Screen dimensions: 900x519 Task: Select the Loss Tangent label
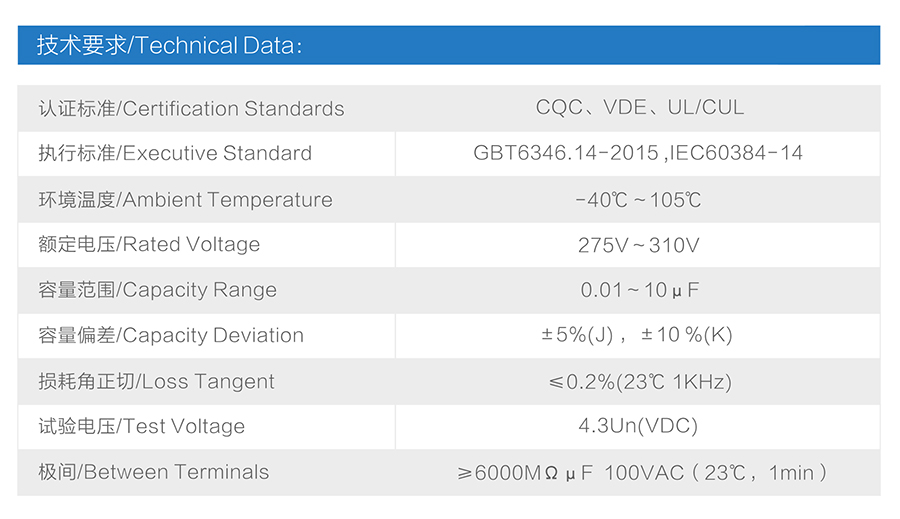[x=156, y=381]
